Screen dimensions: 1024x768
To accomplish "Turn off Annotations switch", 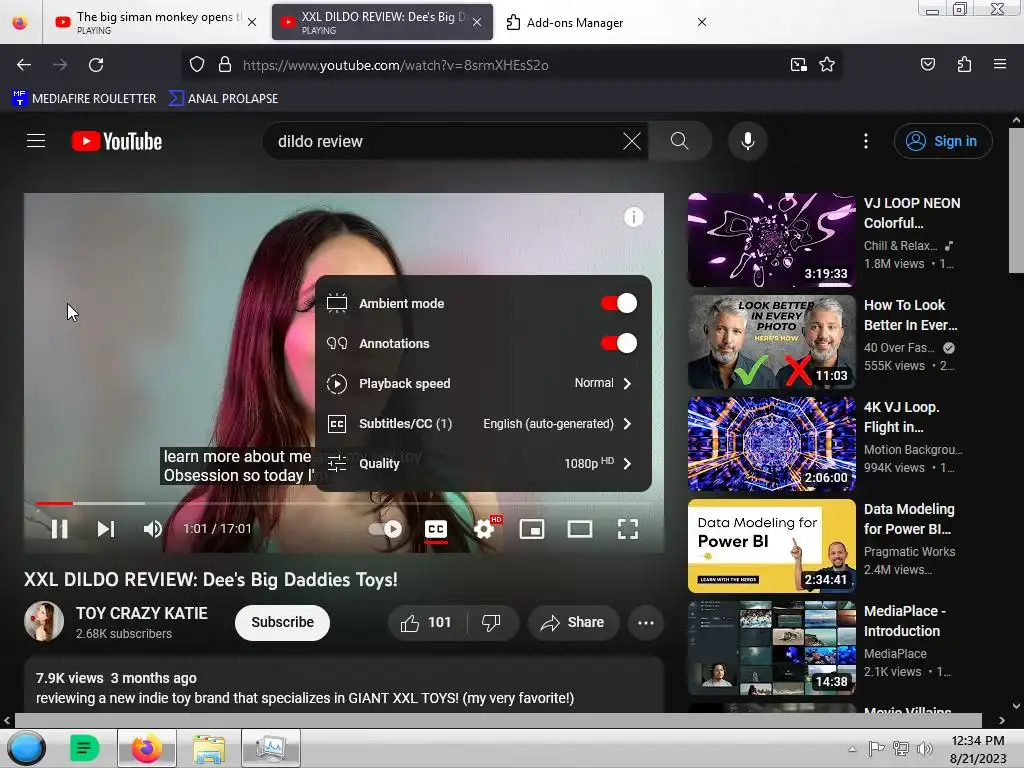I will coord(618,343).
